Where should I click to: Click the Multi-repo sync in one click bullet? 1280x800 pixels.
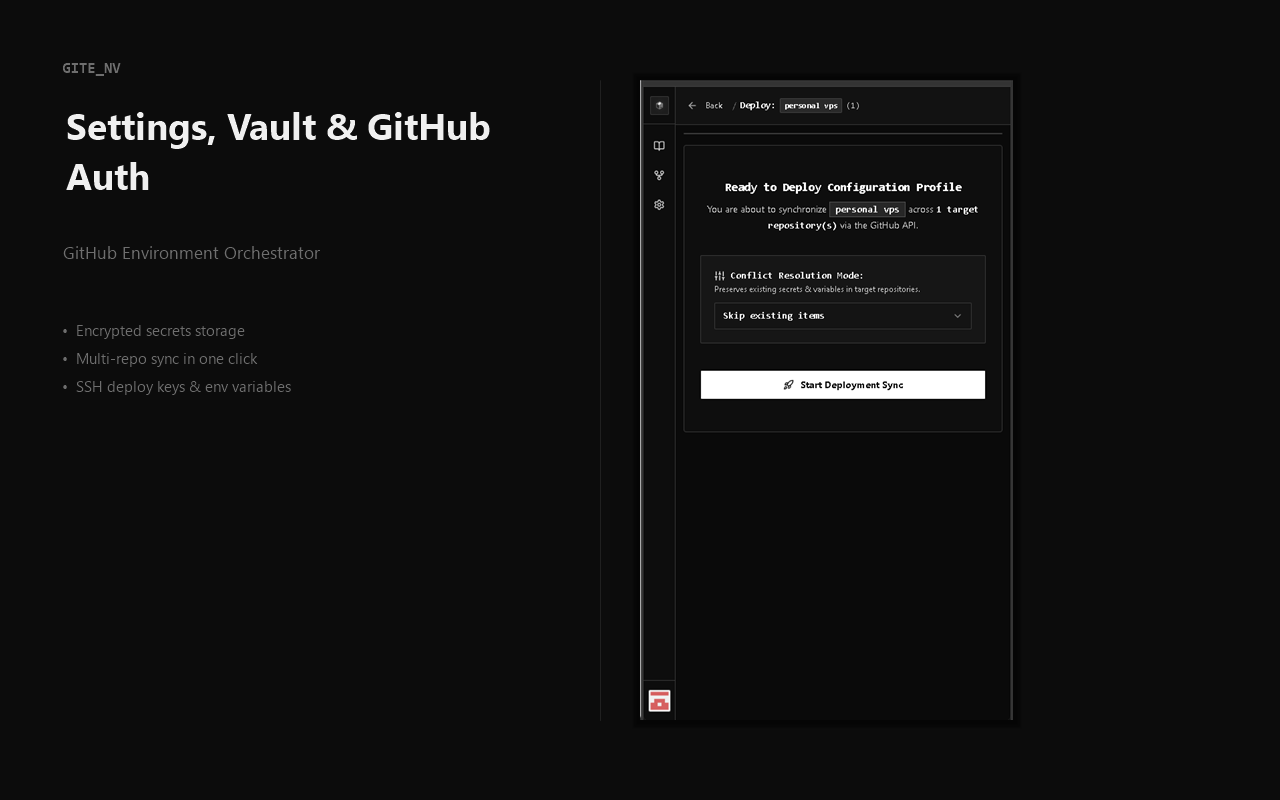167,359
